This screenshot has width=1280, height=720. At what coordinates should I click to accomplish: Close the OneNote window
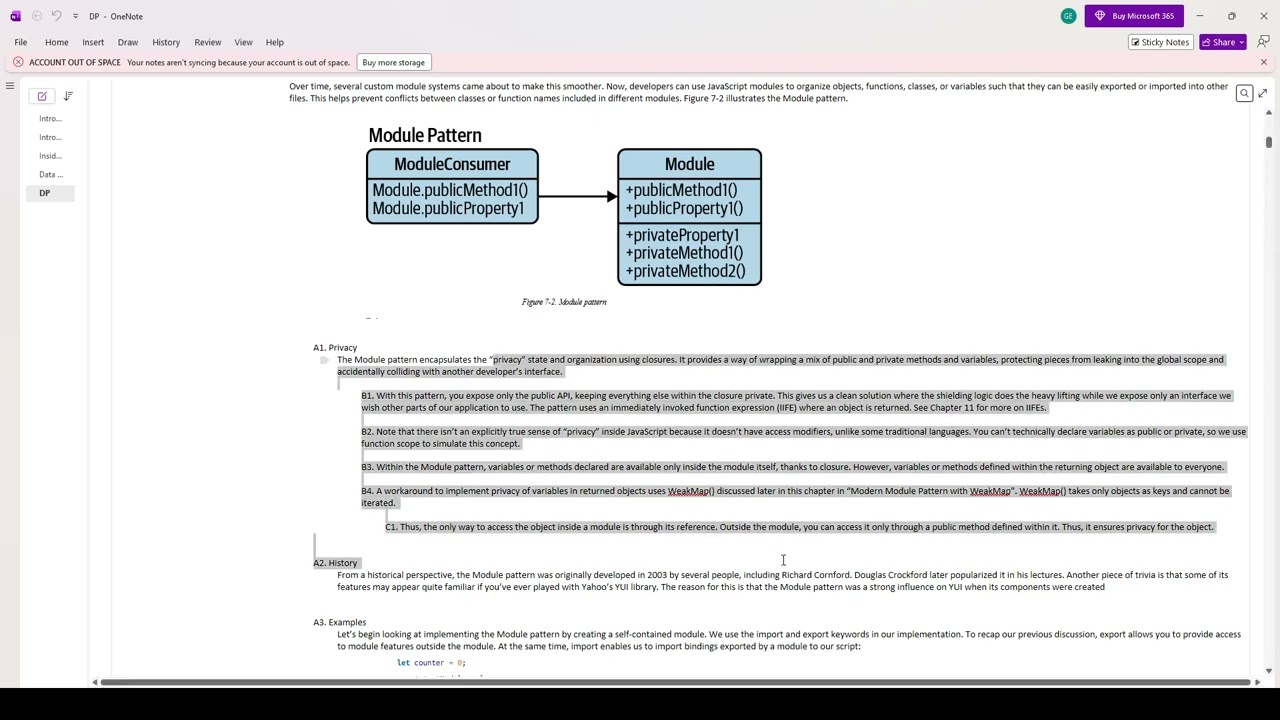pos(1263,16)
